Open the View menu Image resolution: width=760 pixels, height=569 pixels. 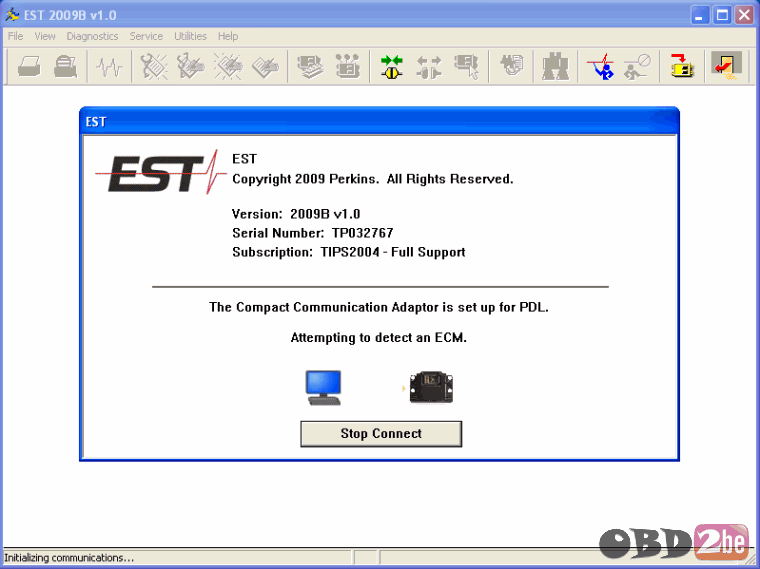[45, 36]
